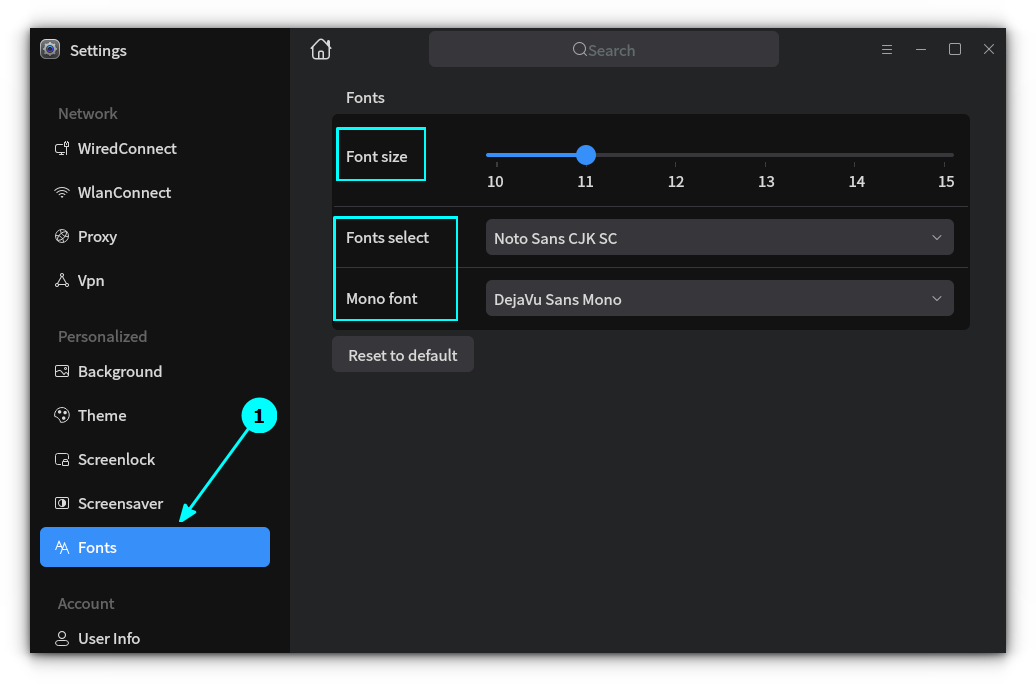Set font size to 13 on the slider

766,155
